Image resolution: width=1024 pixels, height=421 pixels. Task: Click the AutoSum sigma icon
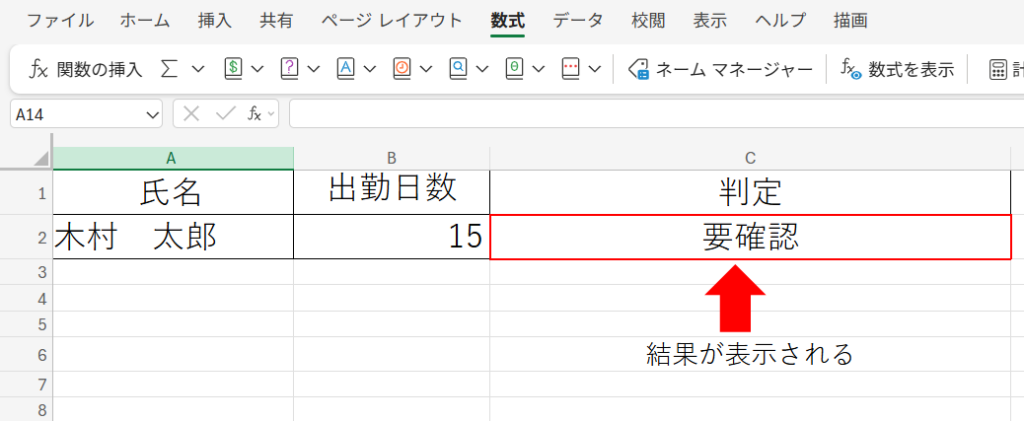click(169, 69)
